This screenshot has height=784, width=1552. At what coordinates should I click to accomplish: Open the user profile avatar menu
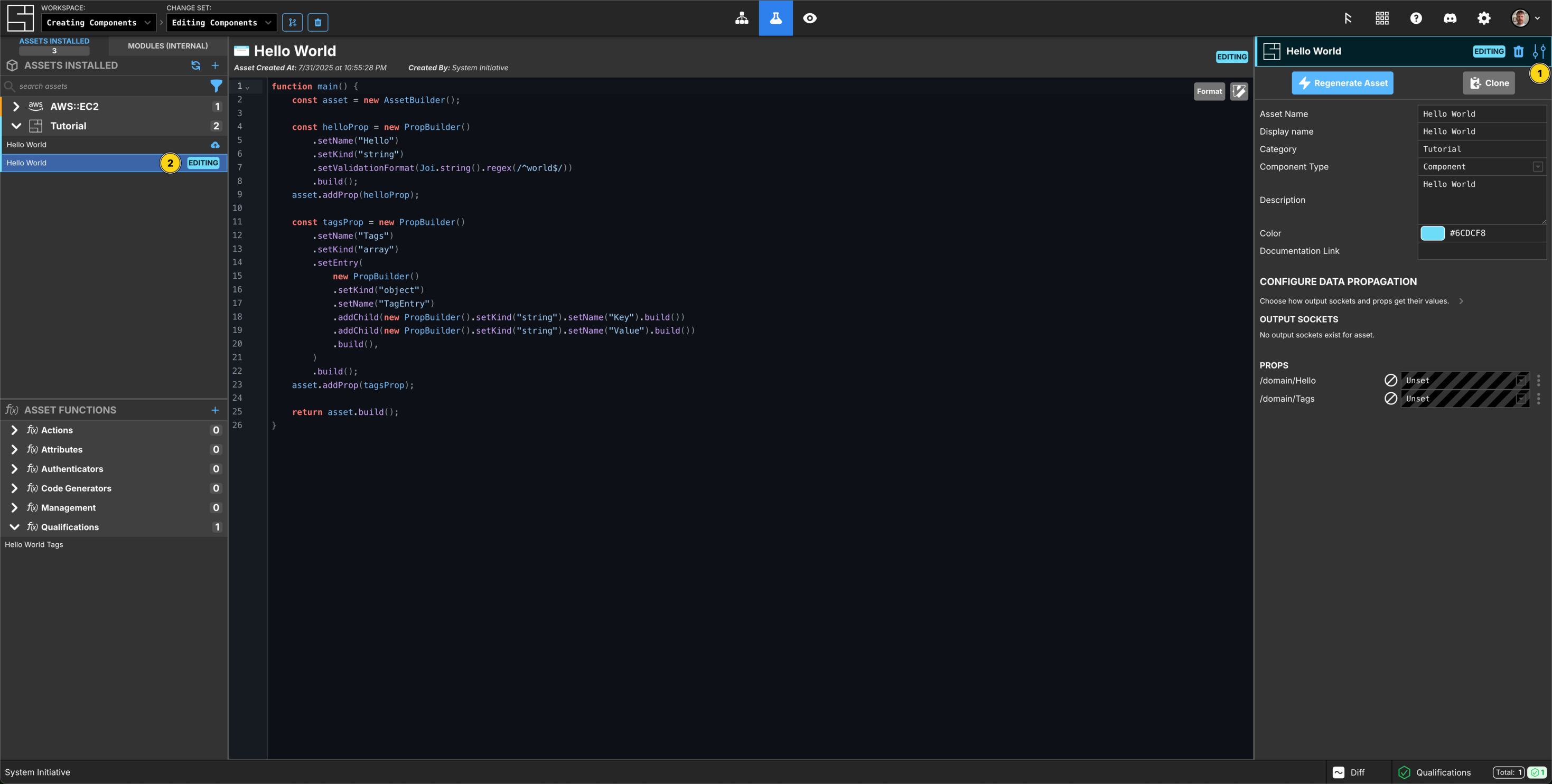1526,18
